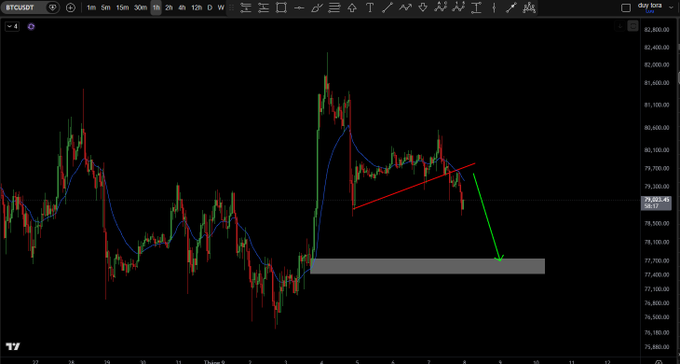
Task: Select the parallel lines tool icon
Action: pyautogui.click(x=334, y=7)
